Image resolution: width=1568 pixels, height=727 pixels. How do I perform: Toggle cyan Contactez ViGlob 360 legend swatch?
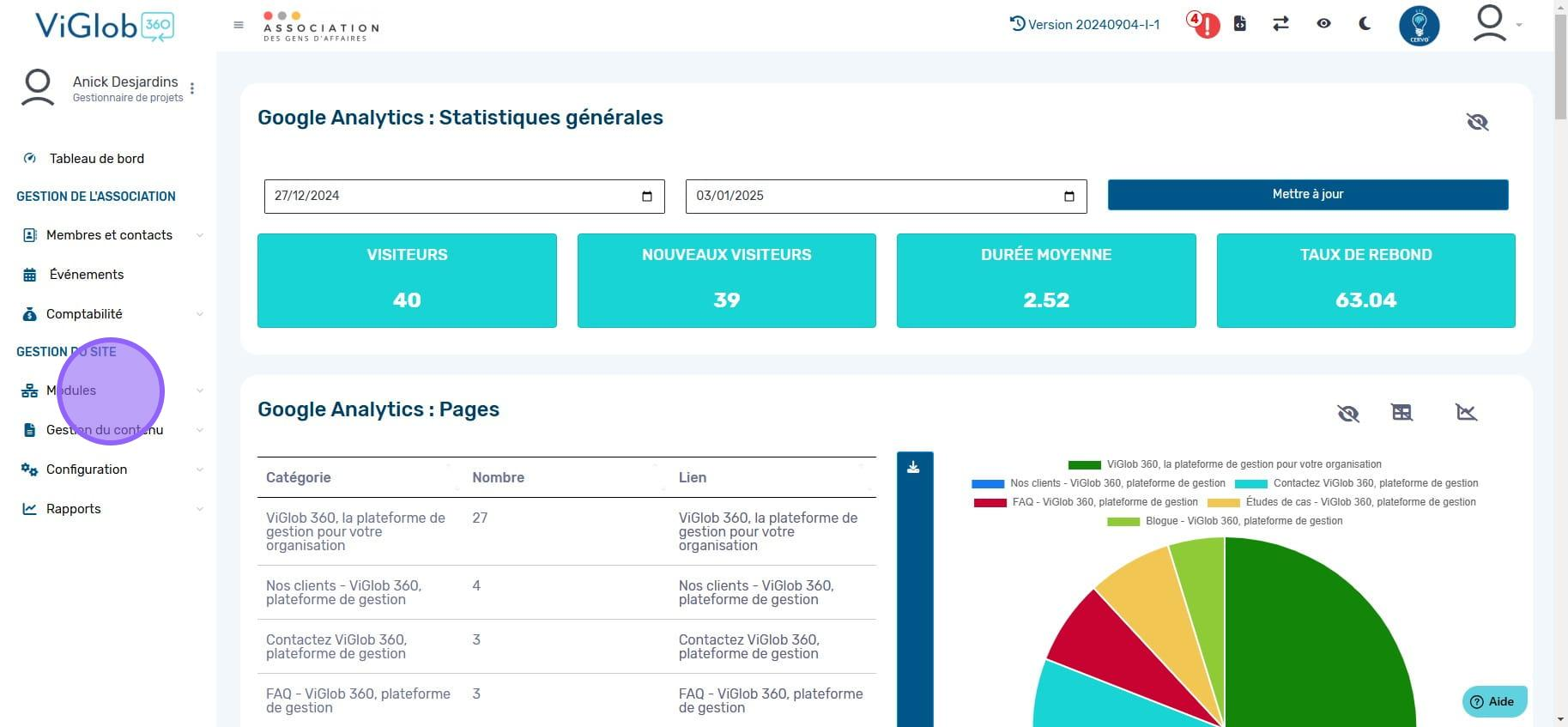[1250, 483]
